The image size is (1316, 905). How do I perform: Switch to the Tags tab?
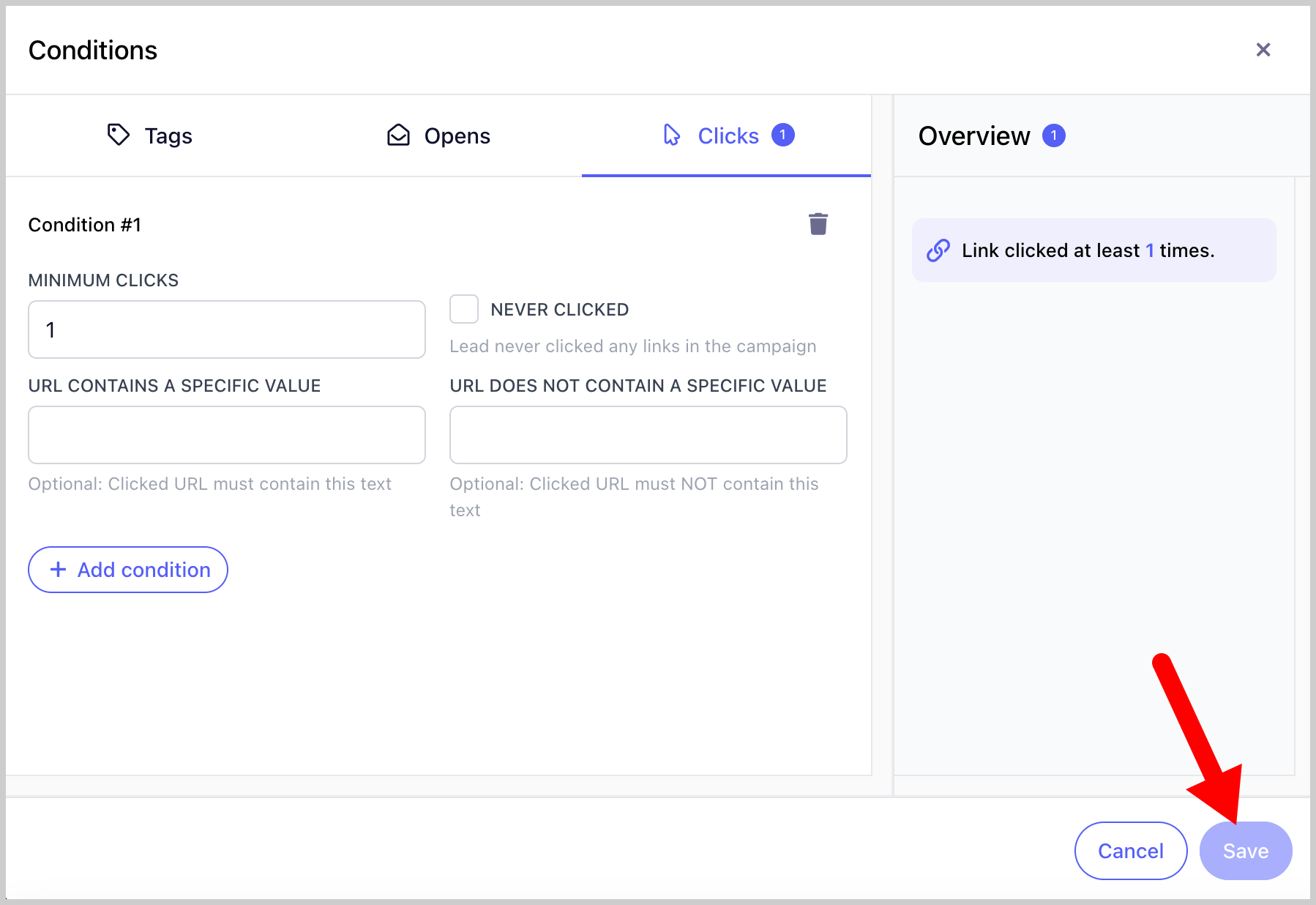pyautogui.click(x=149, y=135)
